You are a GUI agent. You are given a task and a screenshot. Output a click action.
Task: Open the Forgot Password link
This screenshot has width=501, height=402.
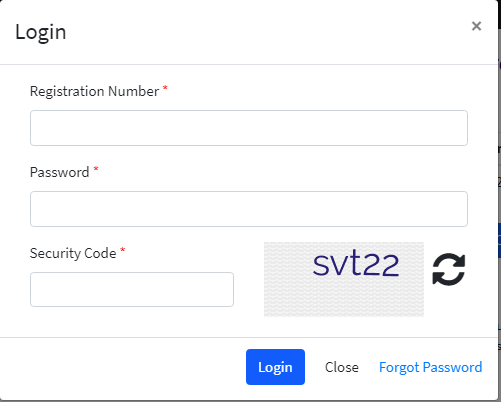click(x=430, y=367)
